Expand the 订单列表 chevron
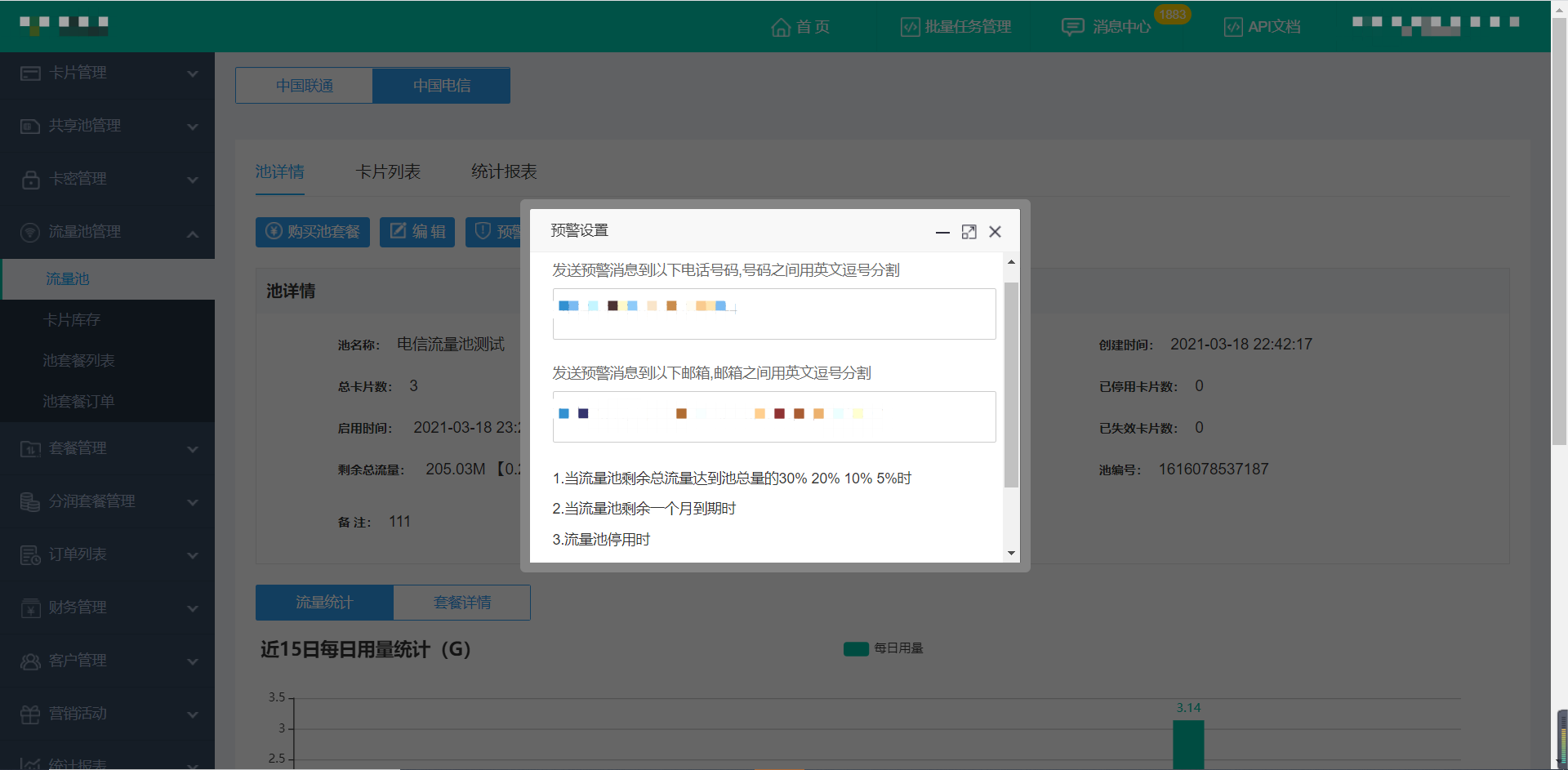The width and height of the screenshot is (1568, 770). coord(193,555)
